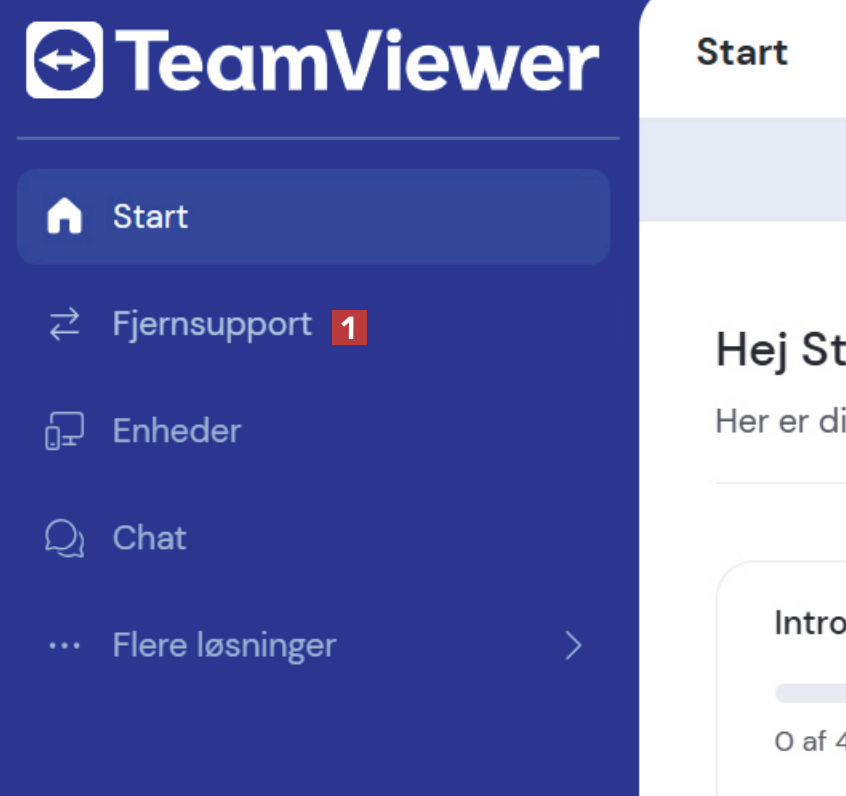The image size is (846, 796).
Task: Click the subtitle text starting with Her er
Action: (x=780, y=422)
